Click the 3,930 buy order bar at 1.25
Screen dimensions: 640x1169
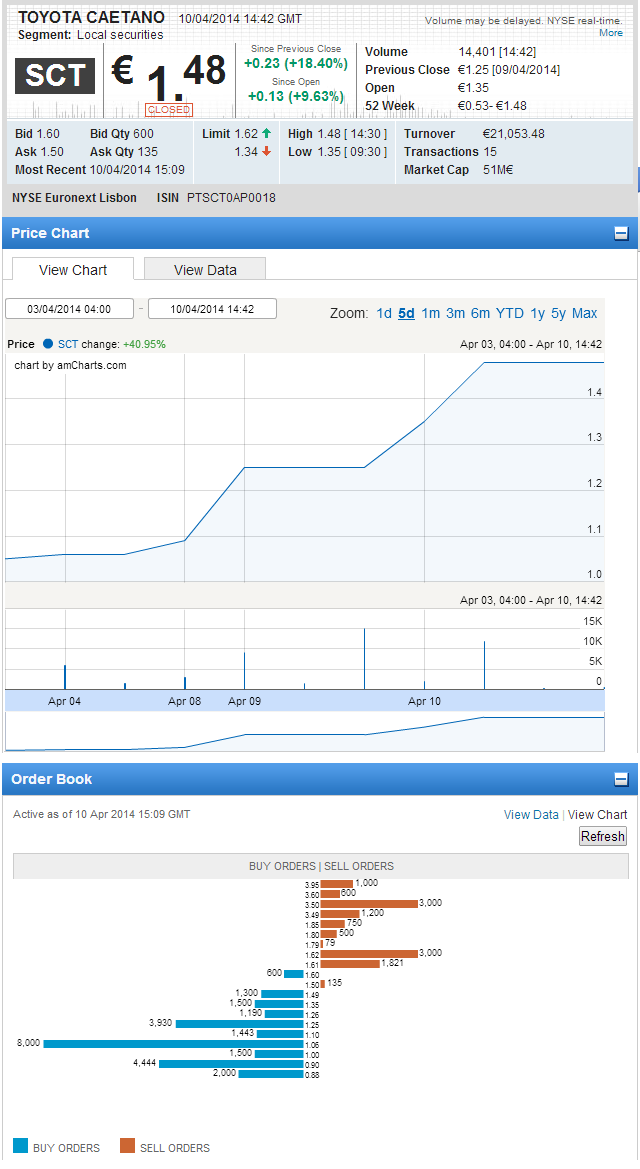(239, 1024)
